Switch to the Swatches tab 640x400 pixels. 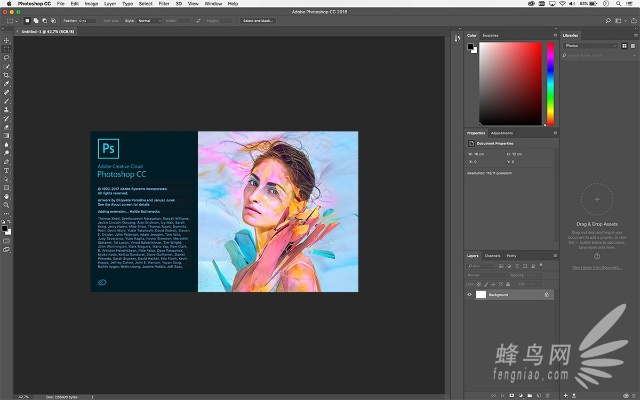tap(490, 36)
